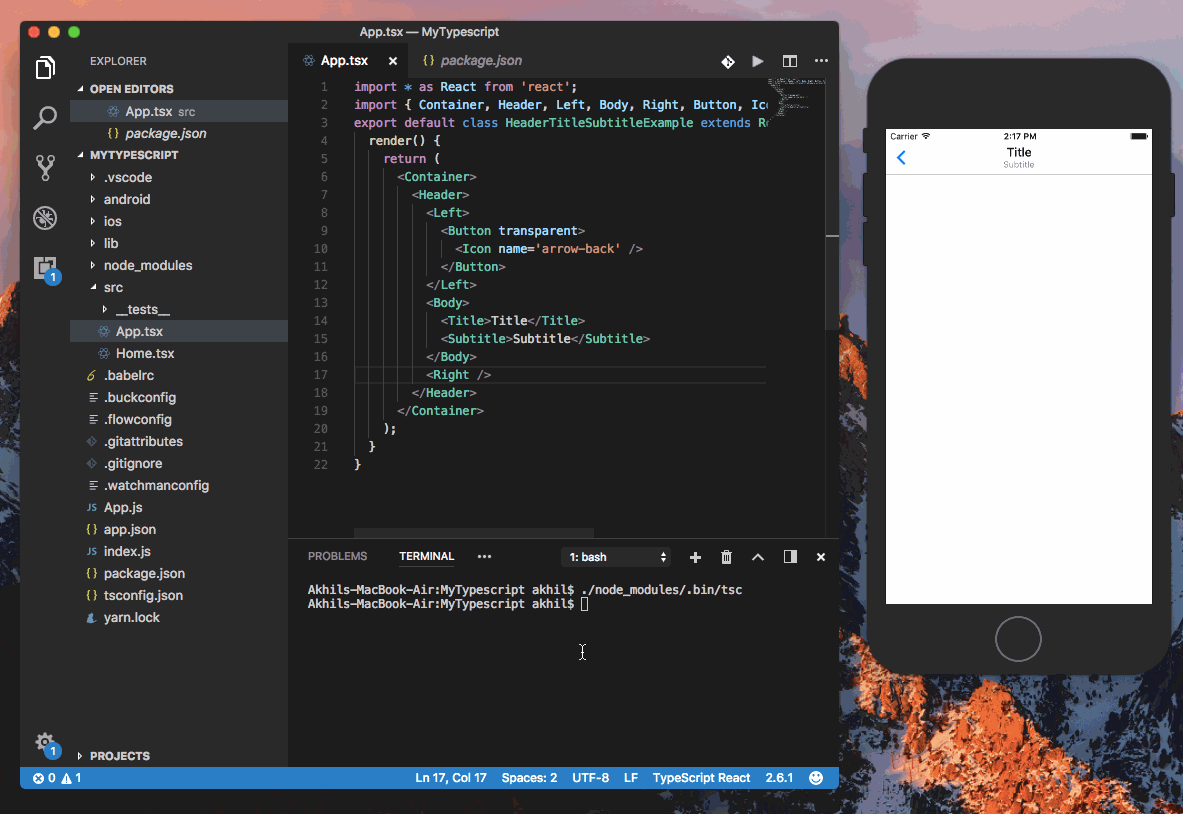This screenshot has height=814, width=1183.
Task: Select App.tsx under Open Editors
Action: tap(179, 111)
